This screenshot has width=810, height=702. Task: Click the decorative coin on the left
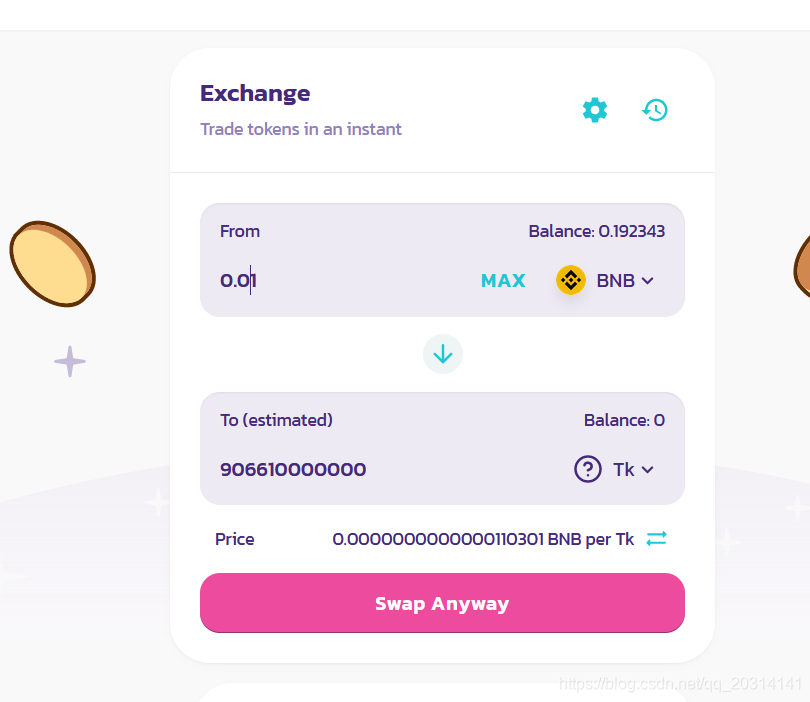point(53,264)
